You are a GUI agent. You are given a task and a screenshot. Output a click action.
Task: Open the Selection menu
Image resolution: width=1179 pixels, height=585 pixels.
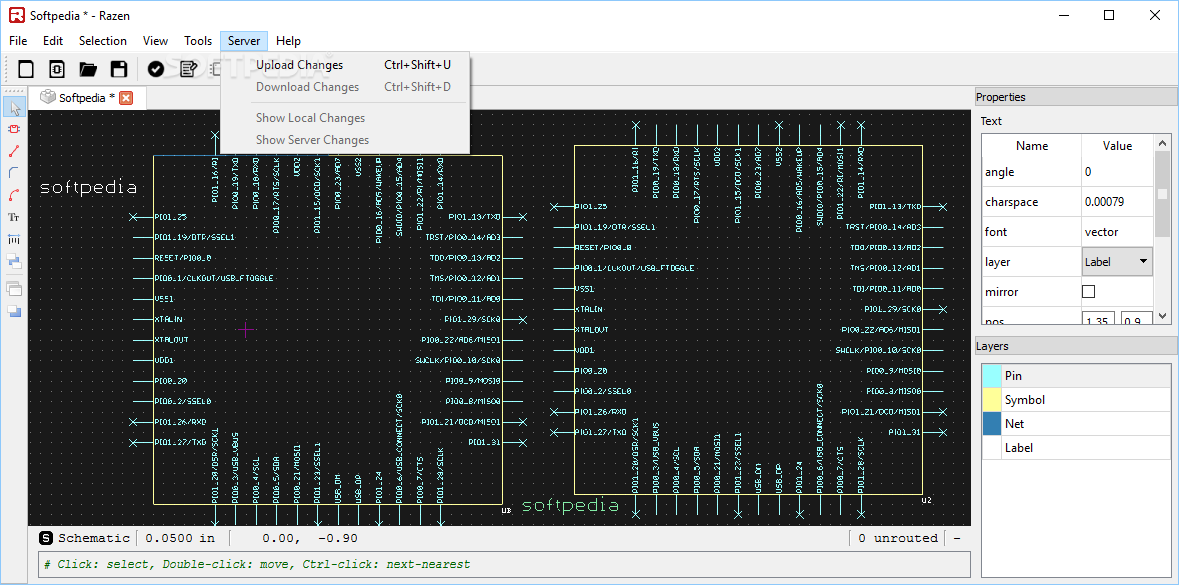(x=103, y=41)
